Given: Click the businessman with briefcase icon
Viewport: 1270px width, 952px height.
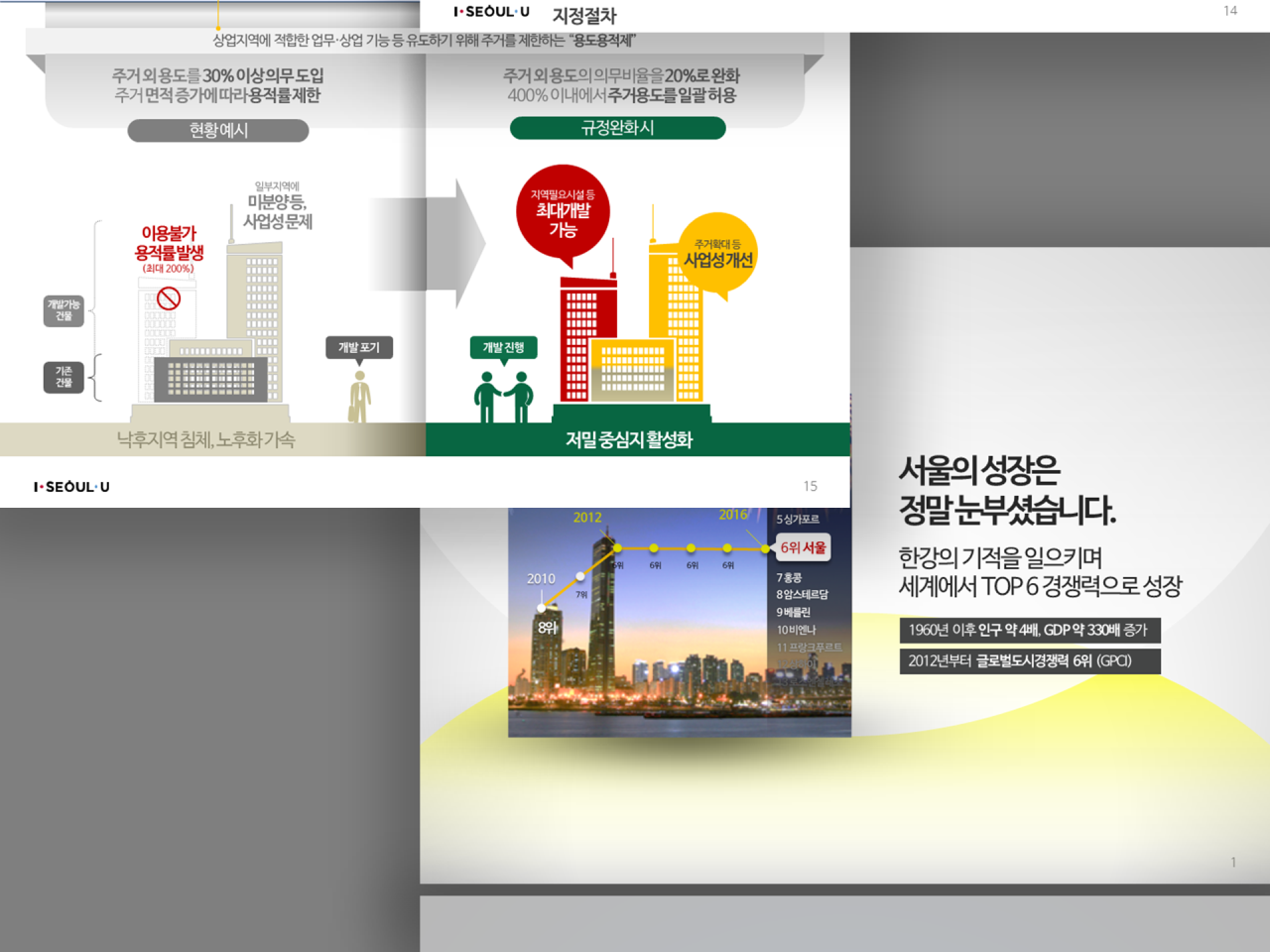Looking at the screenshot, I should point(359,397).
